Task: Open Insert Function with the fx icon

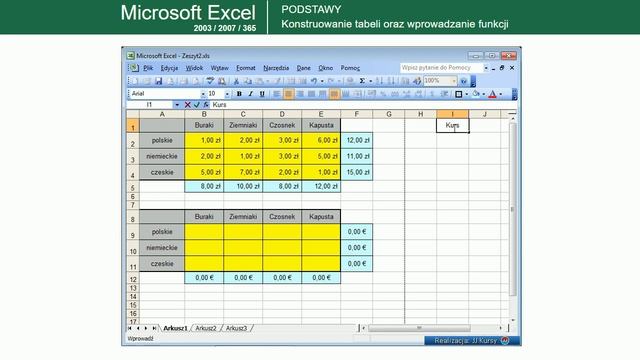Action: pos(206,105)
